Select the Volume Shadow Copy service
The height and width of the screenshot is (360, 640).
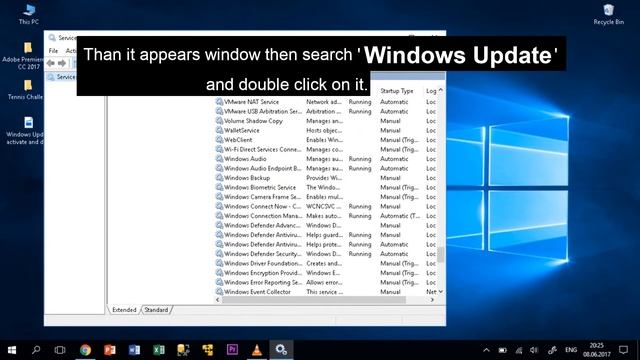[x=326, y=121]
